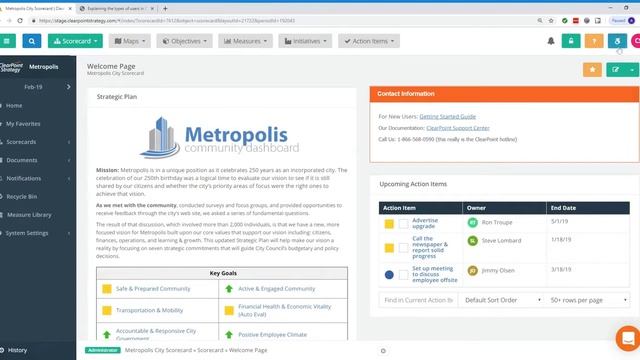Click the green edit page button
Screen dimensions: 640x360
[x=616, y=70]
